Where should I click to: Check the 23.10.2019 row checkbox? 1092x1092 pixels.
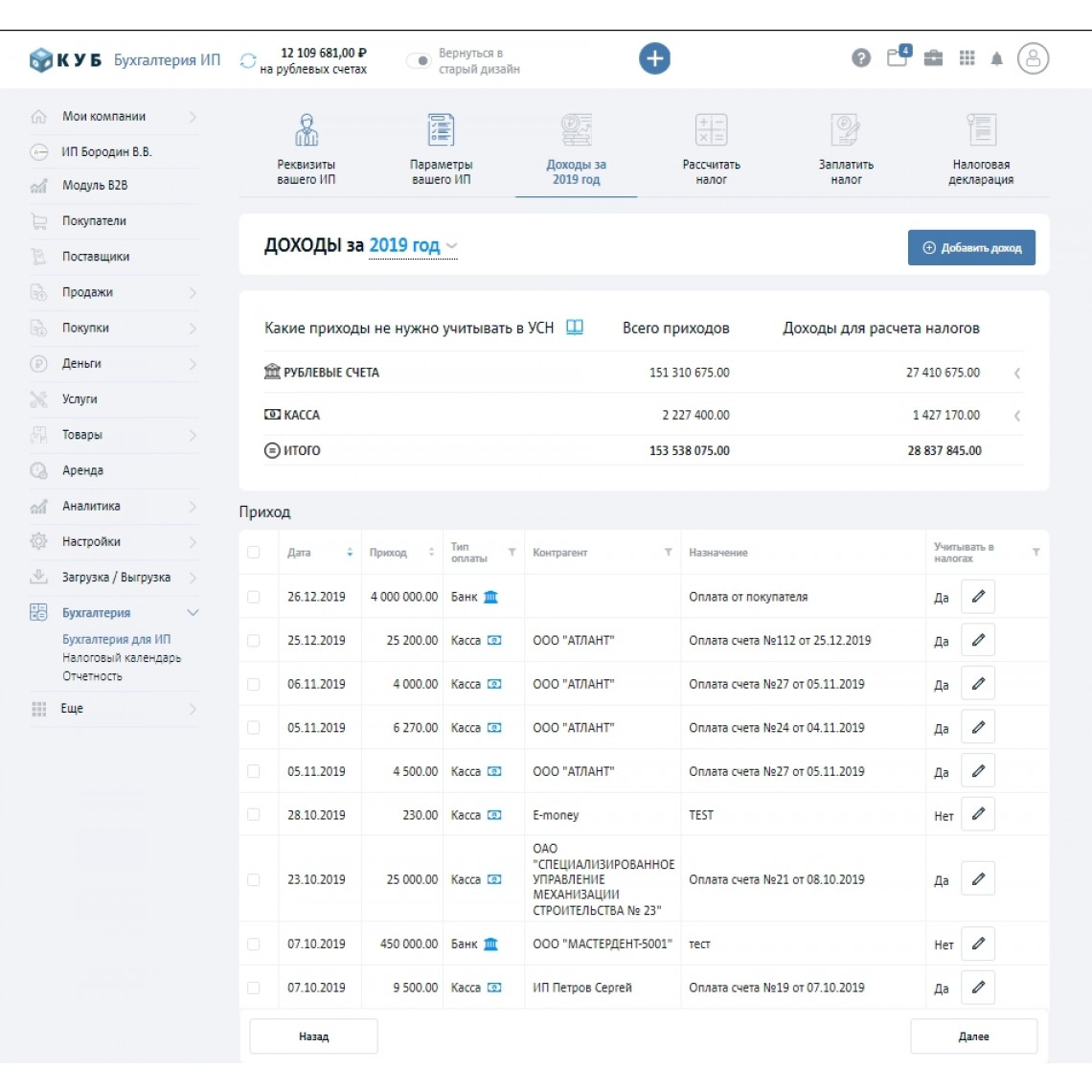[254, 879]
